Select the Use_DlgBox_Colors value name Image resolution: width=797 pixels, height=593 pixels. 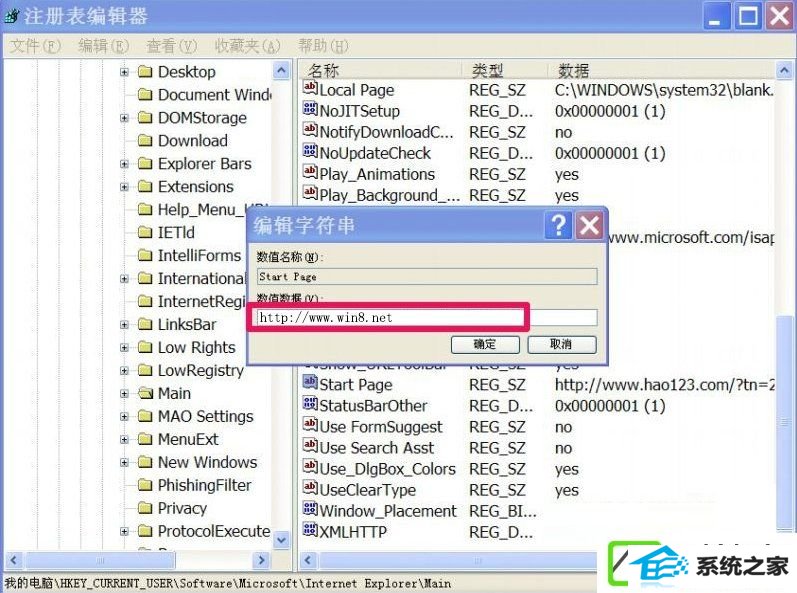coord(387,469)
